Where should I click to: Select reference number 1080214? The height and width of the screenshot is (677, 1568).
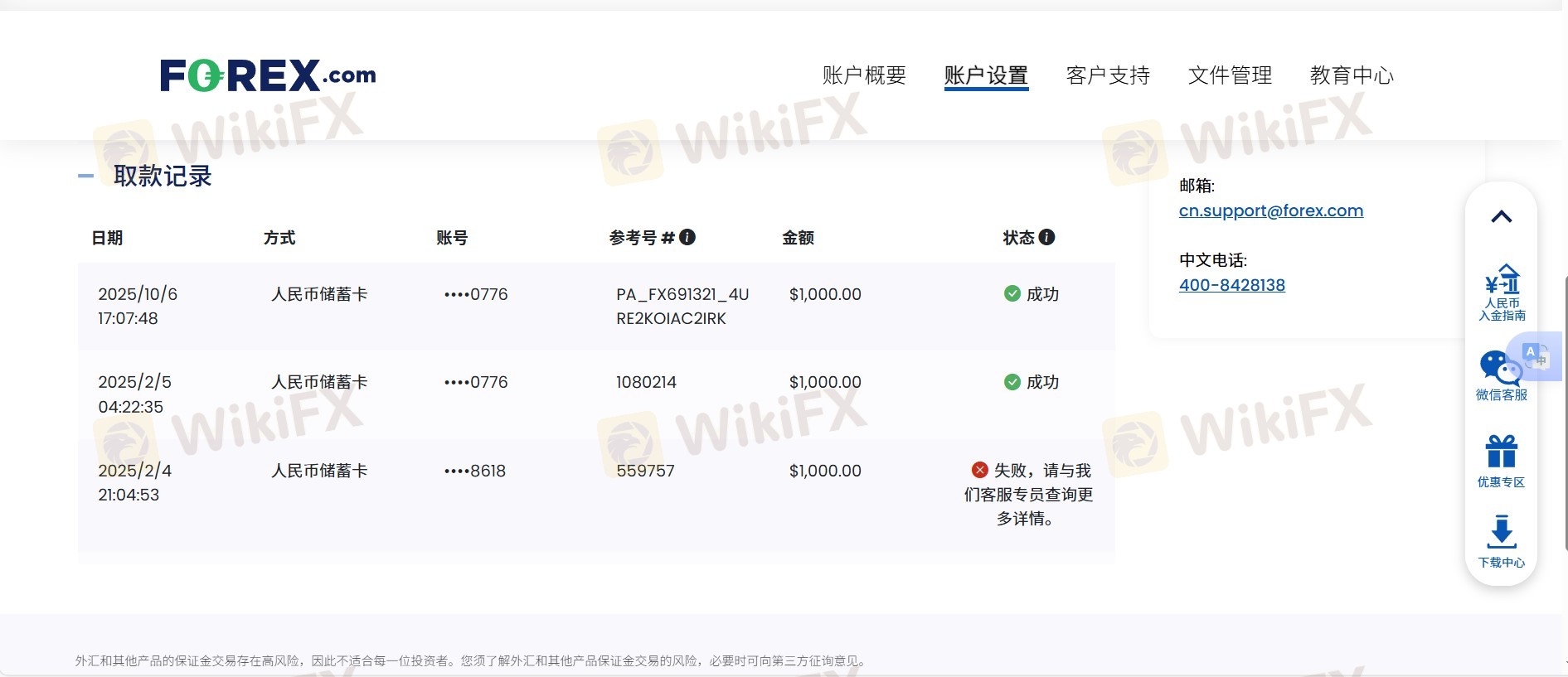pyautogui.click(x=646, y=382)
